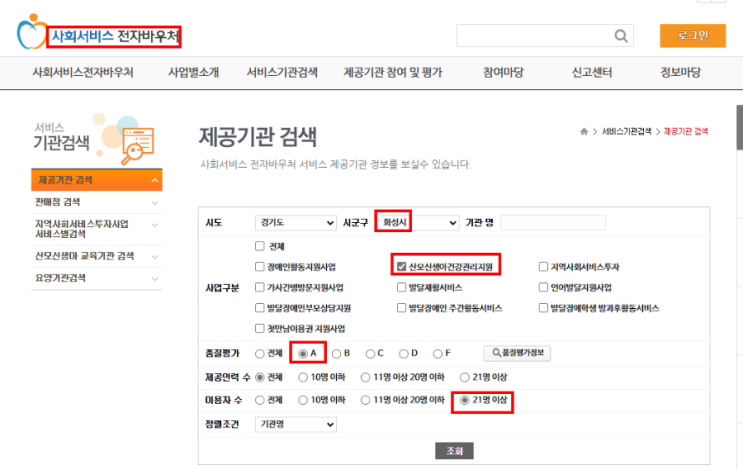Screen dimensions: 743x470
Task: Open 정보마당 menu
Action: [x=680, y=72]
